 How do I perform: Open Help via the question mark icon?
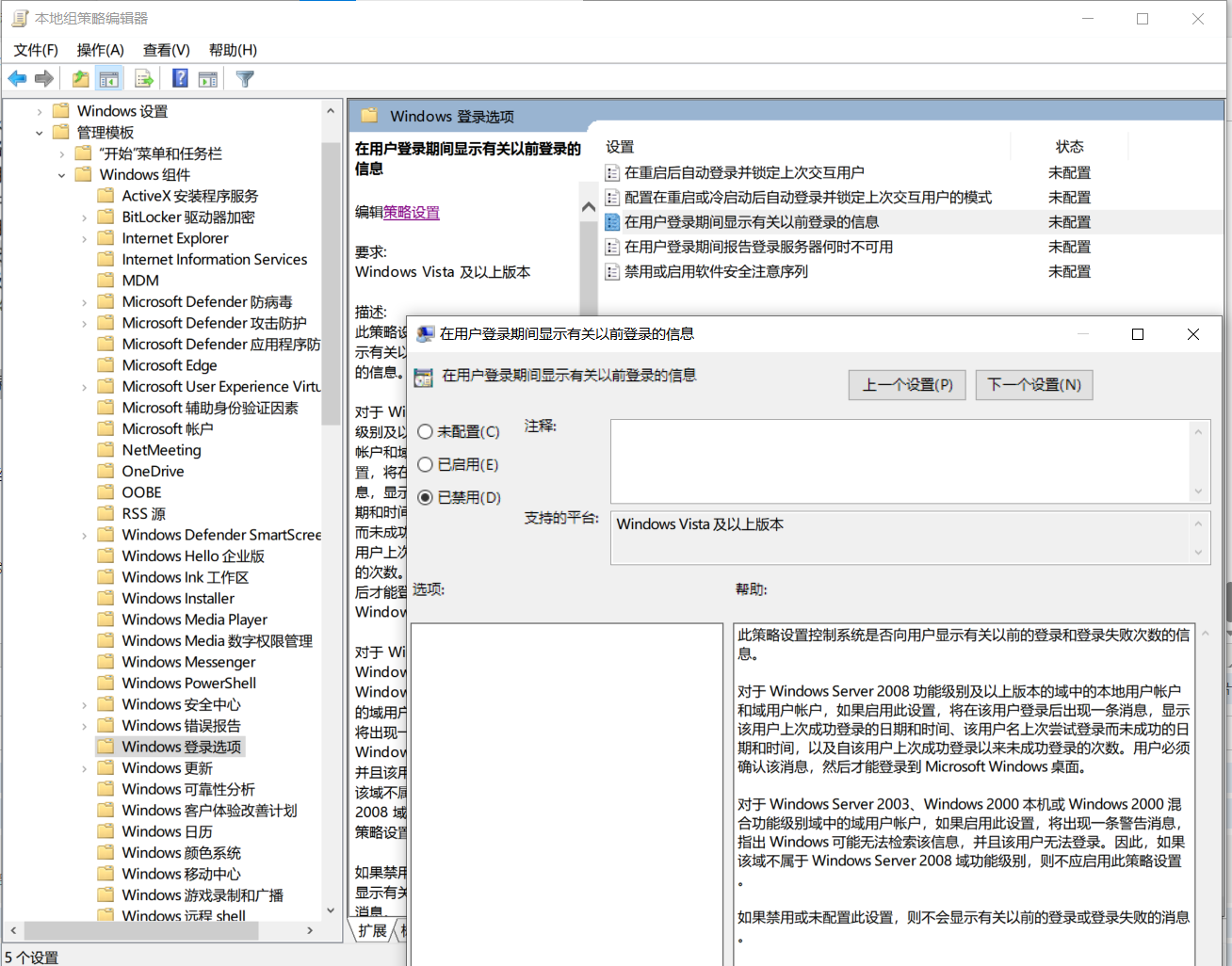(x=181, y=79)
